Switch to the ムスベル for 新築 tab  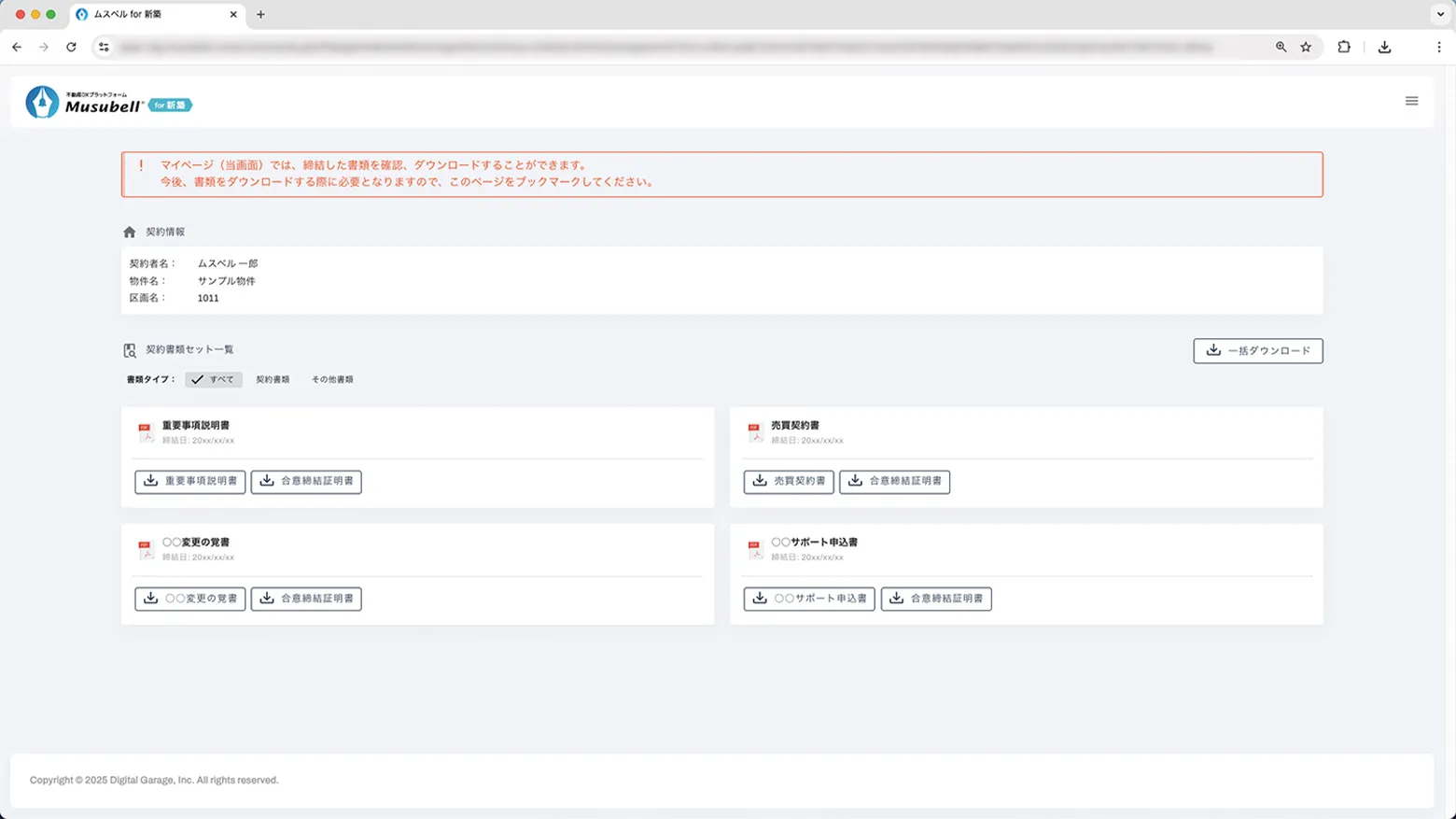click(149, 14)
